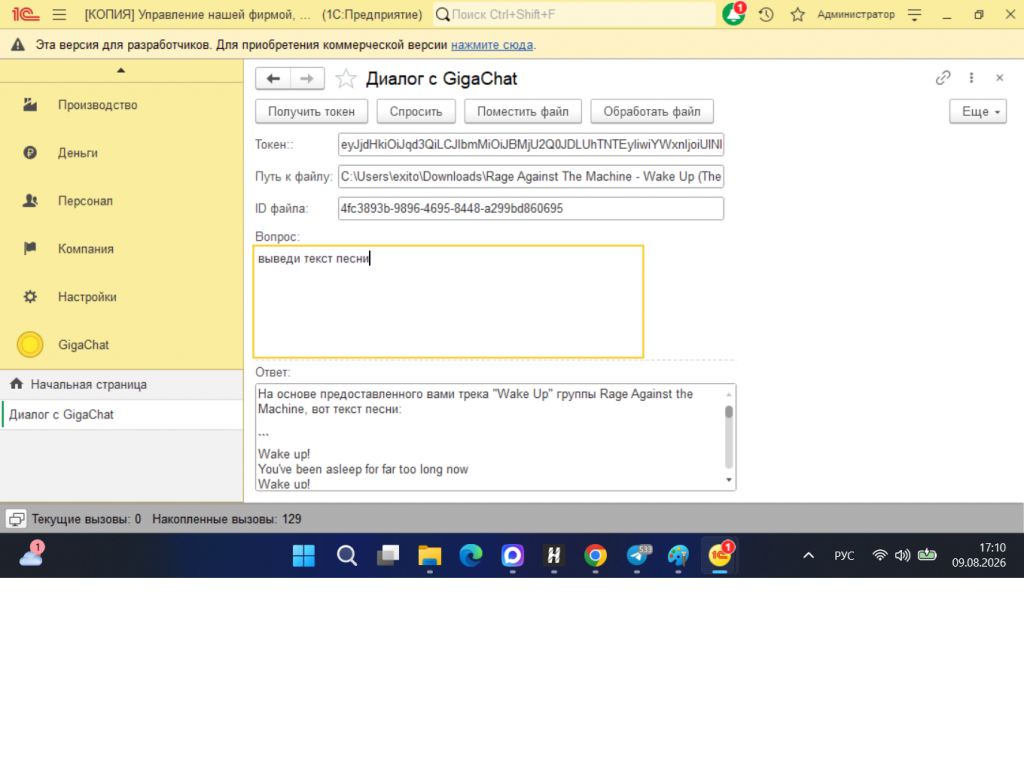Open clock showing 17:10 09.08.2026

coord(979,555)
